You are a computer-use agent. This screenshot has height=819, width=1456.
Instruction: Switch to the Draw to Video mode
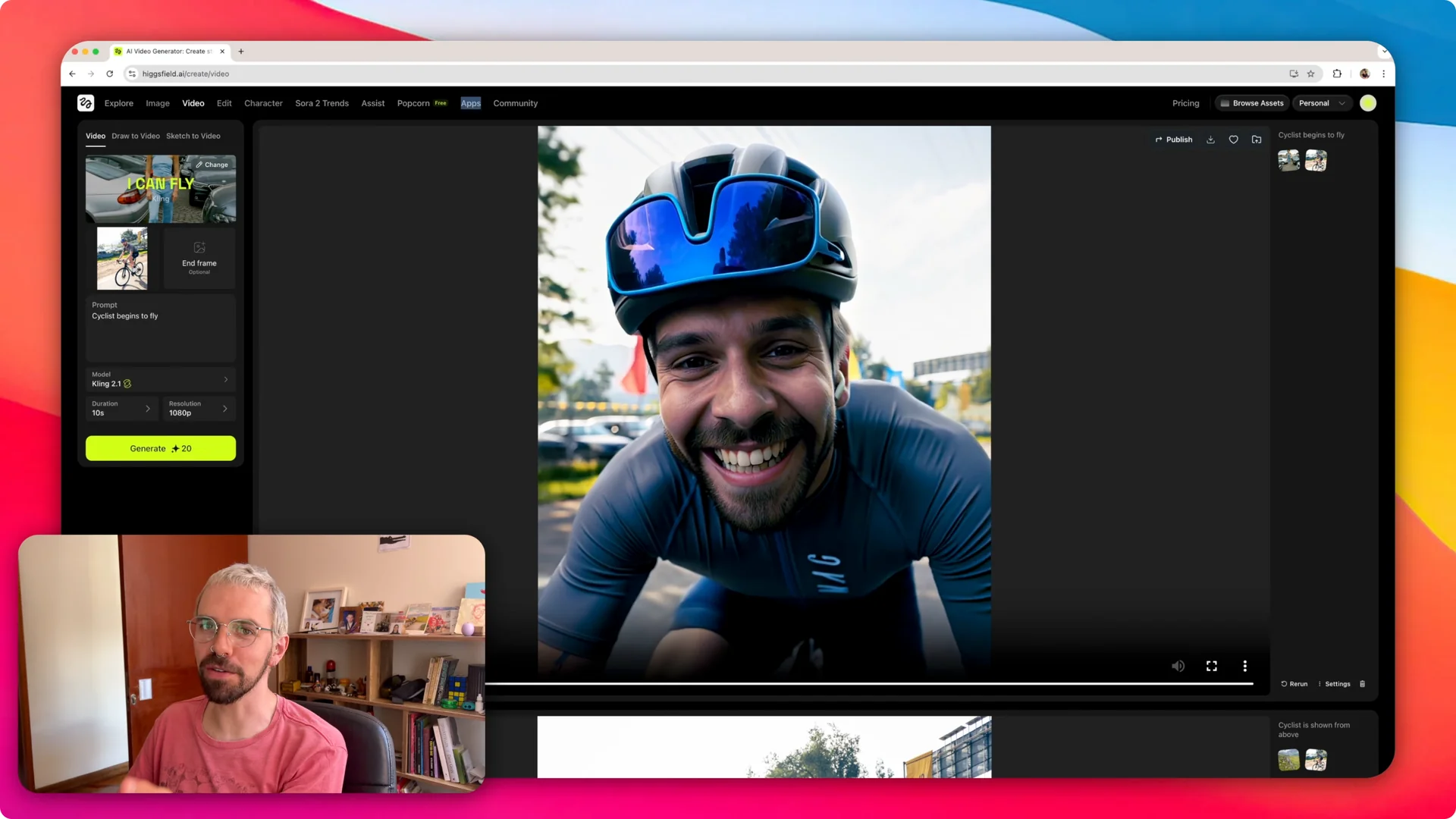click(135, 136)
